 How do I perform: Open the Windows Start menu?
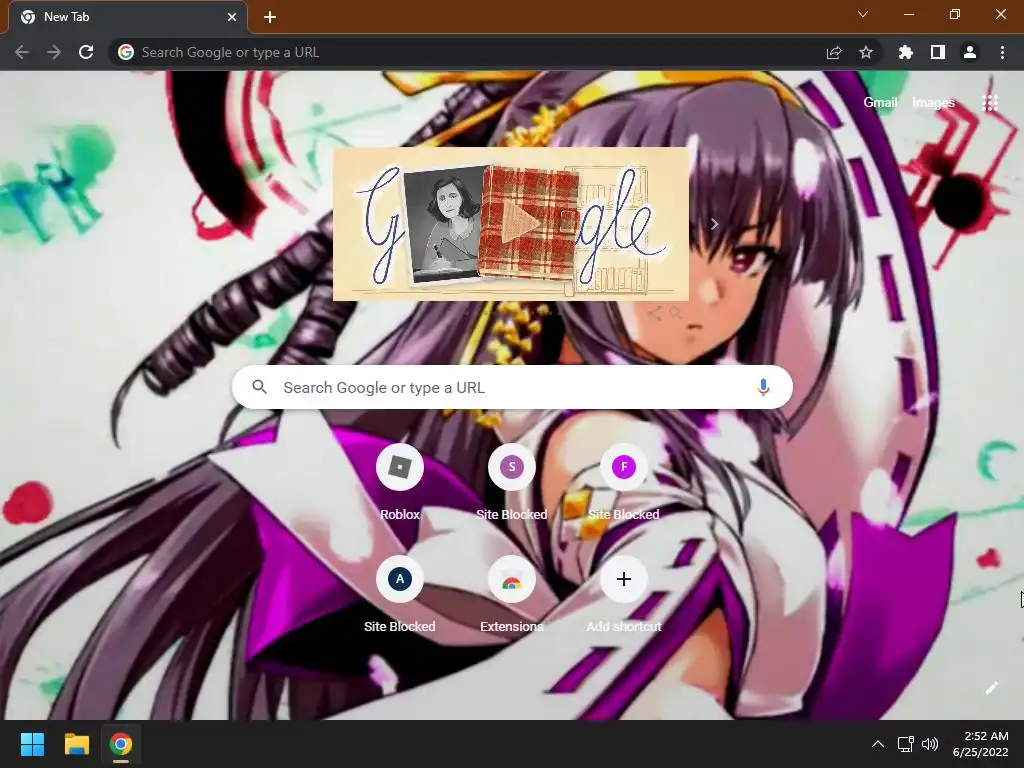coord(32,744)
